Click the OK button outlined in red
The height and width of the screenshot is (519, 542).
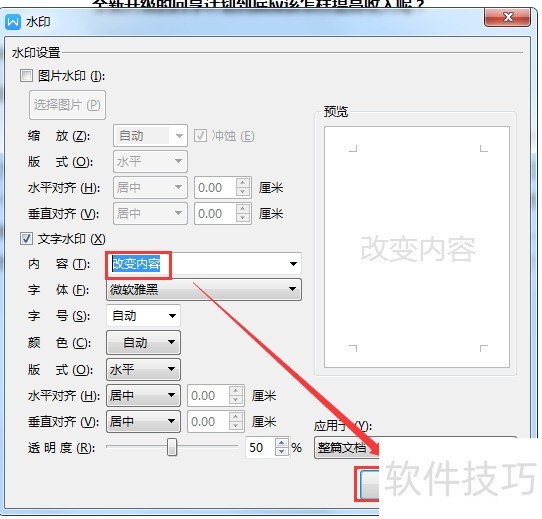point(370,484)
